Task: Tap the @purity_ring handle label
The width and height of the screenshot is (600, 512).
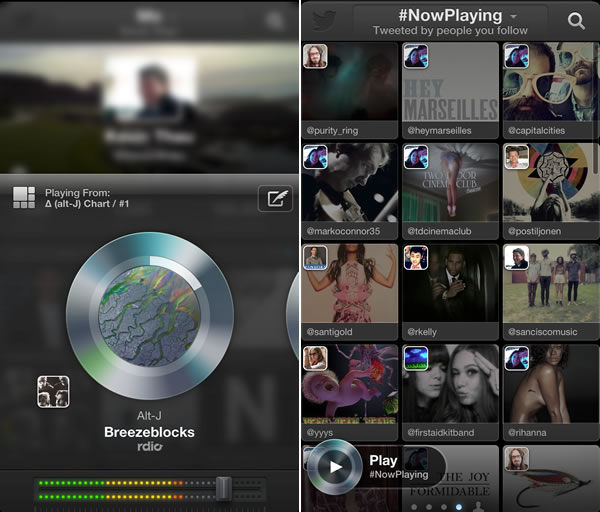Action: click(x=332, y=131)
